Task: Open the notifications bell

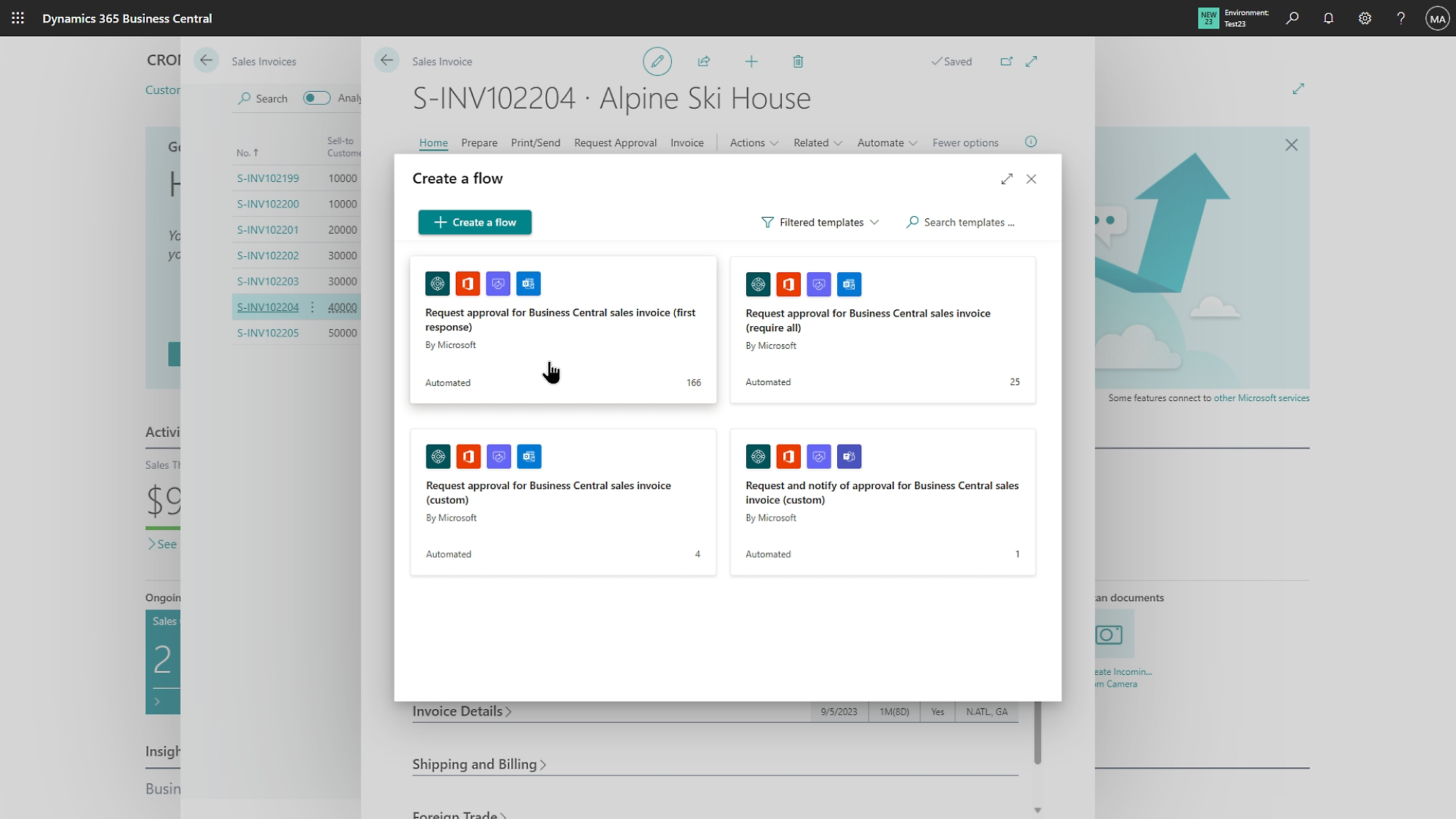Action: 1329,18
